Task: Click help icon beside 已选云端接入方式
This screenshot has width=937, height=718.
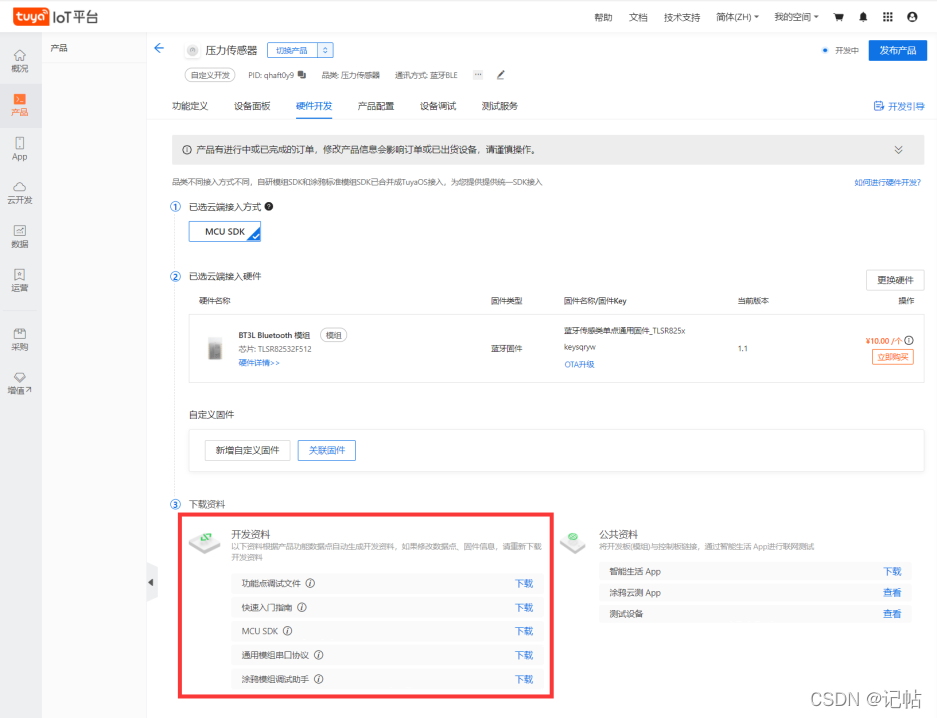Action: [269, 207]
